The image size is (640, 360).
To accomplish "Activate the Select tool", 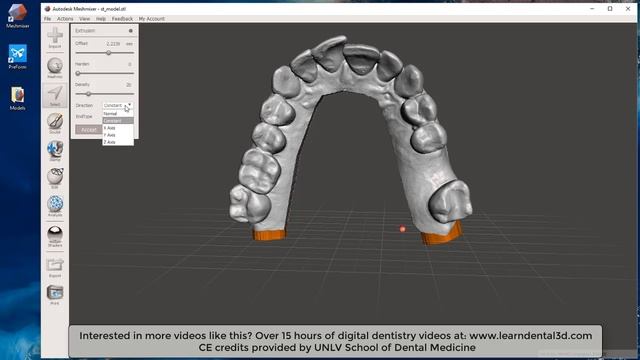I will pyautogui.click(x=55, y=96).
